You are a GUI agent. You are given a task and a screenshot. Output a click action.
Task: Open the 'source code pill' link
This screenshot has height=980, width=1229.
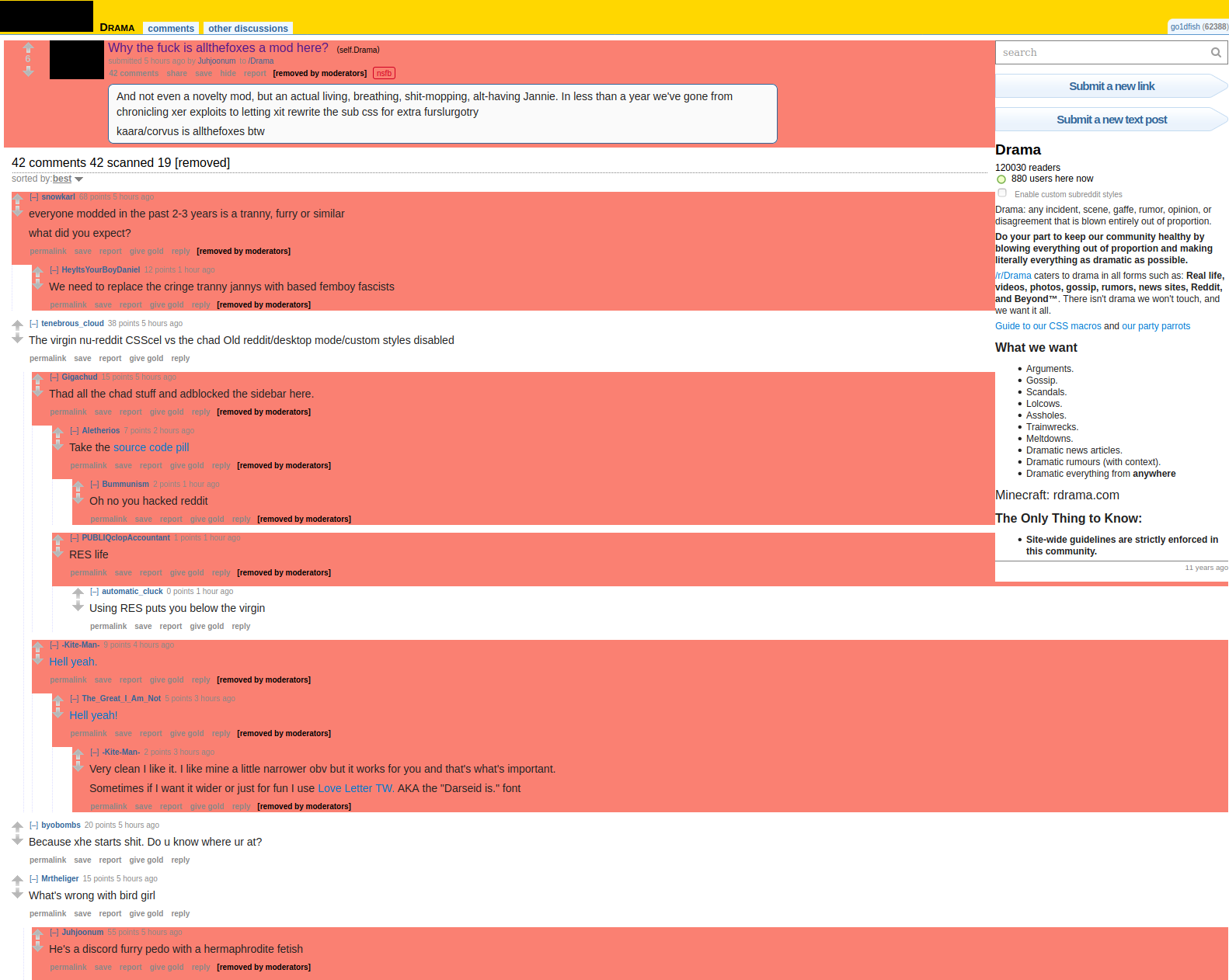coord(151,447)
